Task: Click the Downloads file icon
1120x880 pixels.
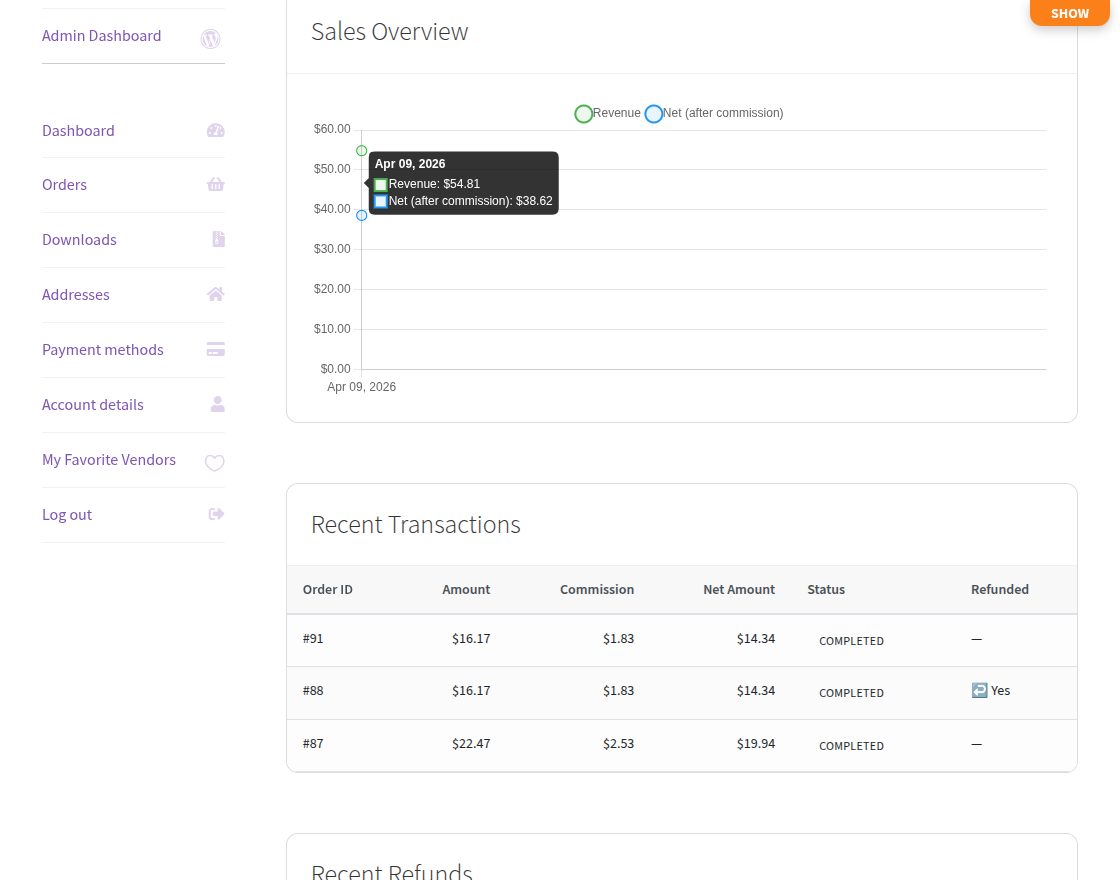Action: click(218, 239)
